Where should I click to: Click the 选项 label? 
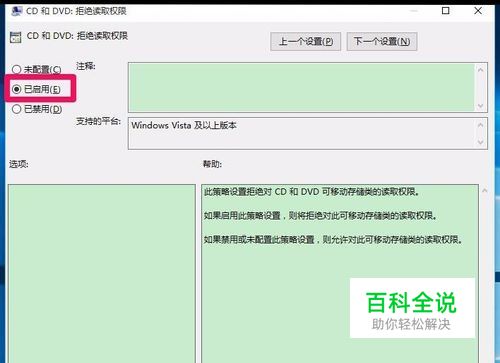click(x=19, y=164)
